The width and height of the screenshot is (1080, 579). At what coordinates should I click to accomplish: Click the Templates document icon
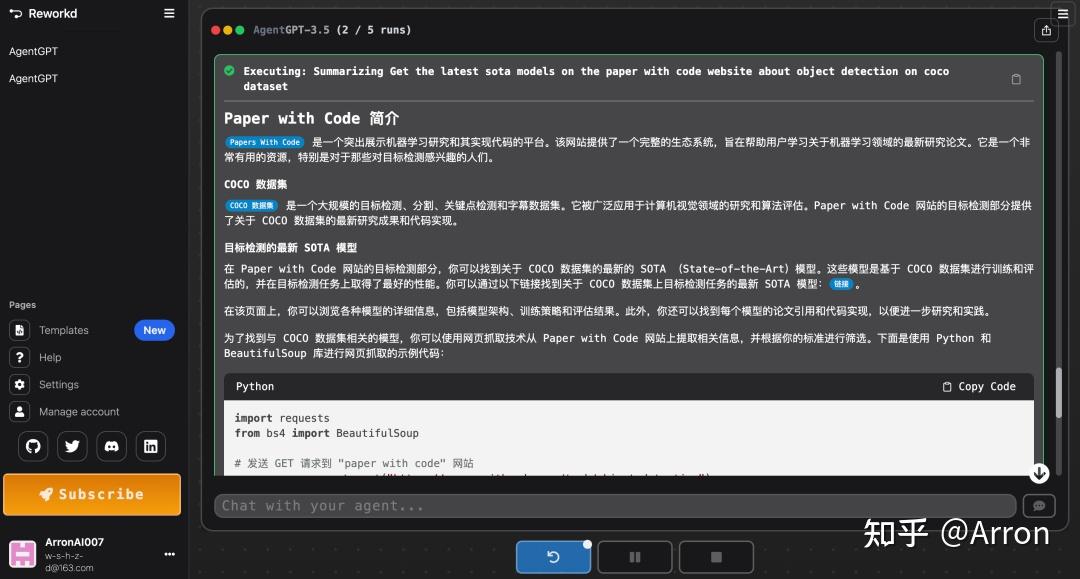[x=19, y=330]
